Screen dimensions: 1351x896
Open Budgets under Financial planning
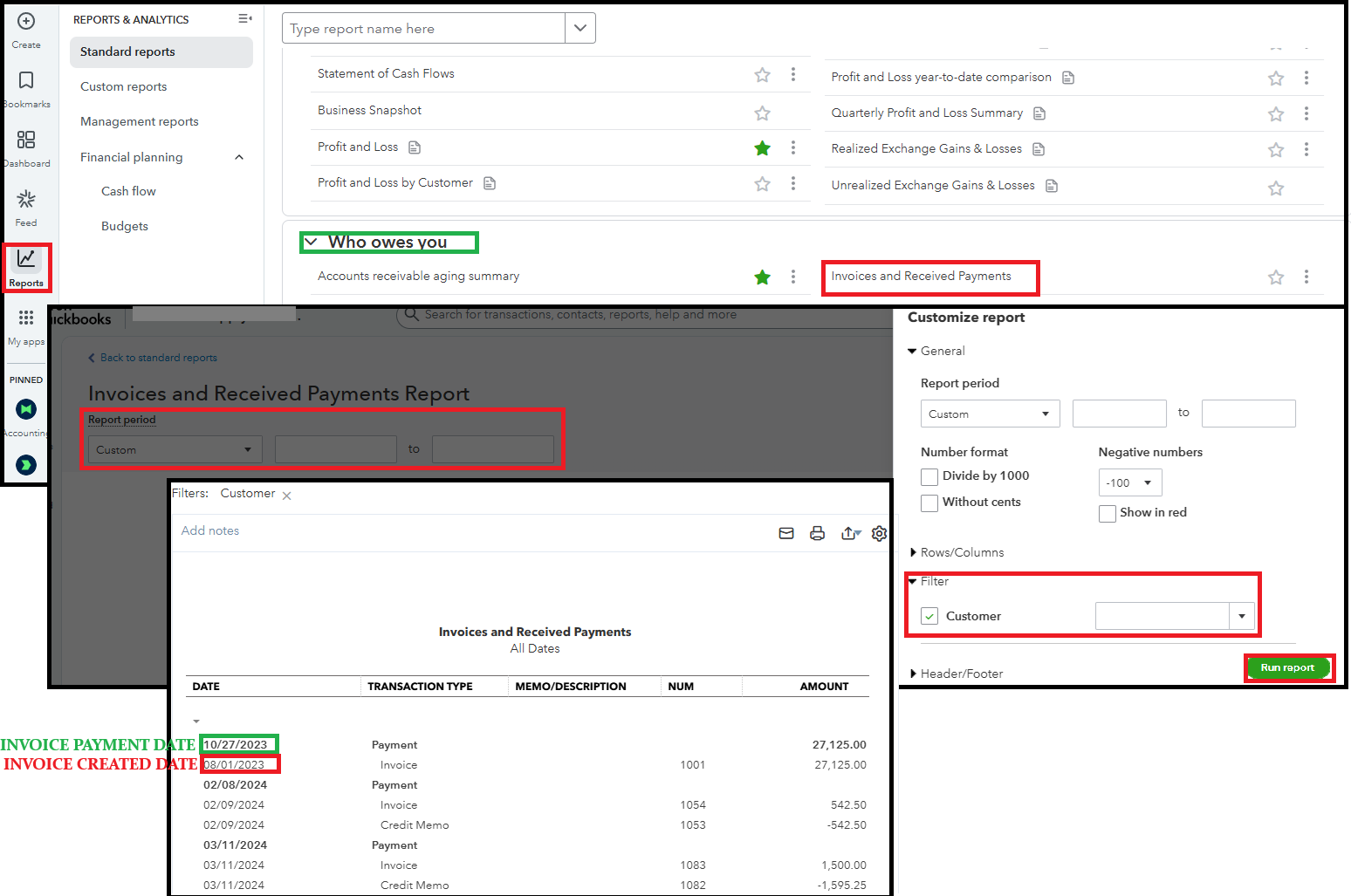(x=125, y=226)
